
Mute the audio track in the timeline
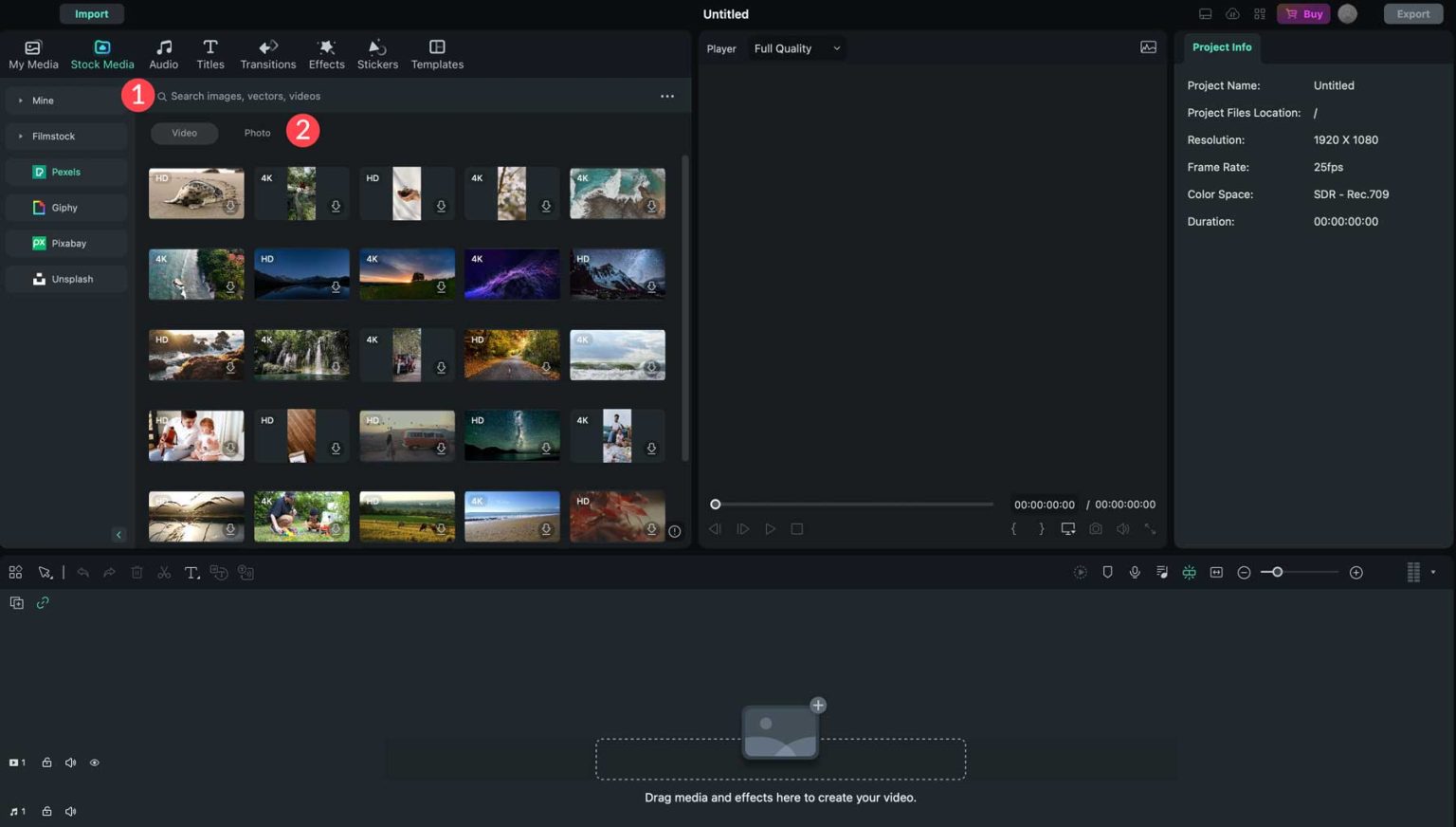tap(69, 811)
